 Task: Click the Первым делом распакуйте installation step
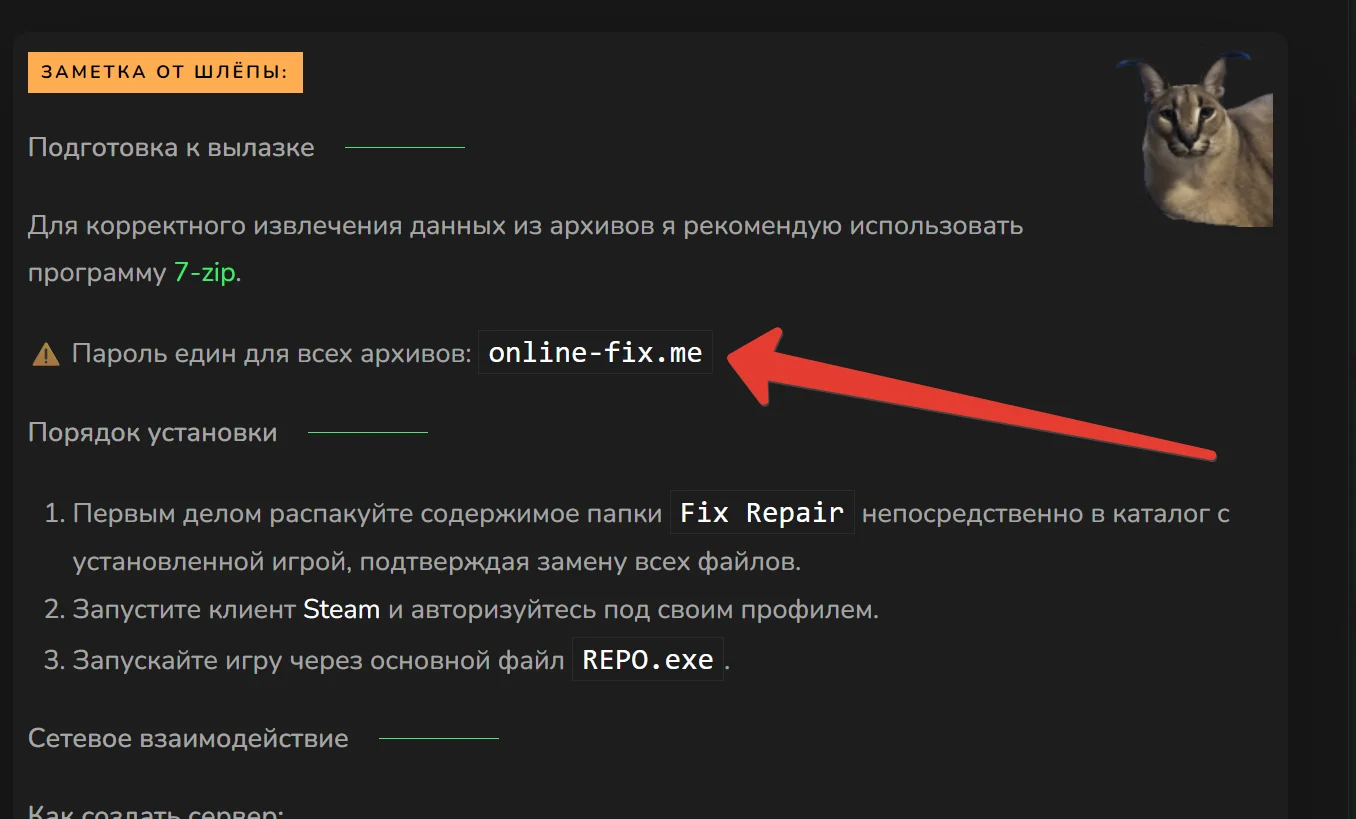pos(366,514)
